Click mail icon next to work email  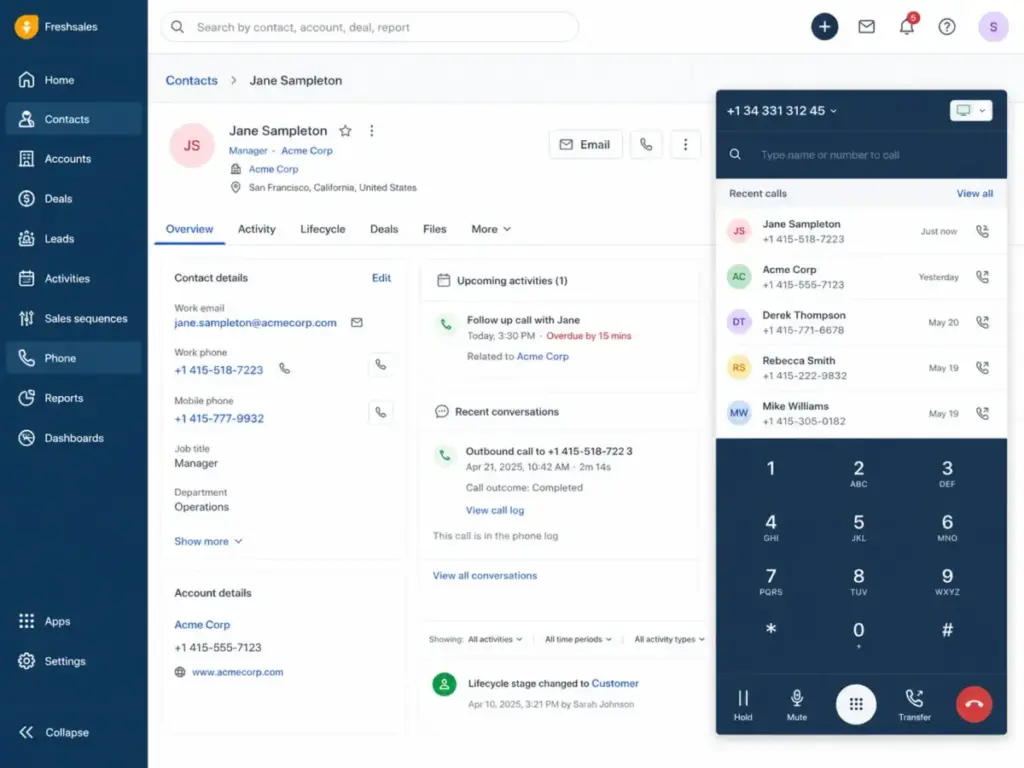pyautogui.click(x=357, y=323)
